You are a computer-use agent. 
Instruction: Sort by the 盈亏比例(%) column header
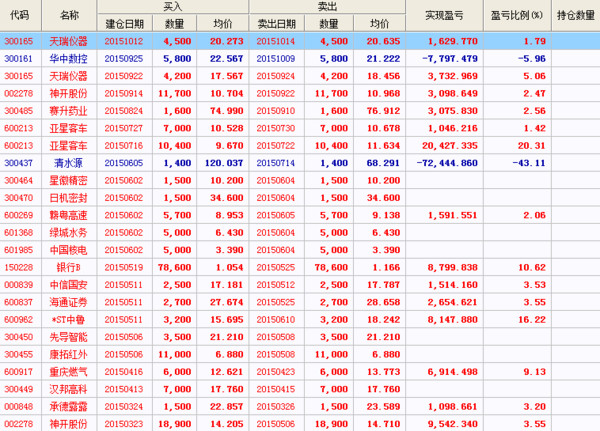click(517, 15)
